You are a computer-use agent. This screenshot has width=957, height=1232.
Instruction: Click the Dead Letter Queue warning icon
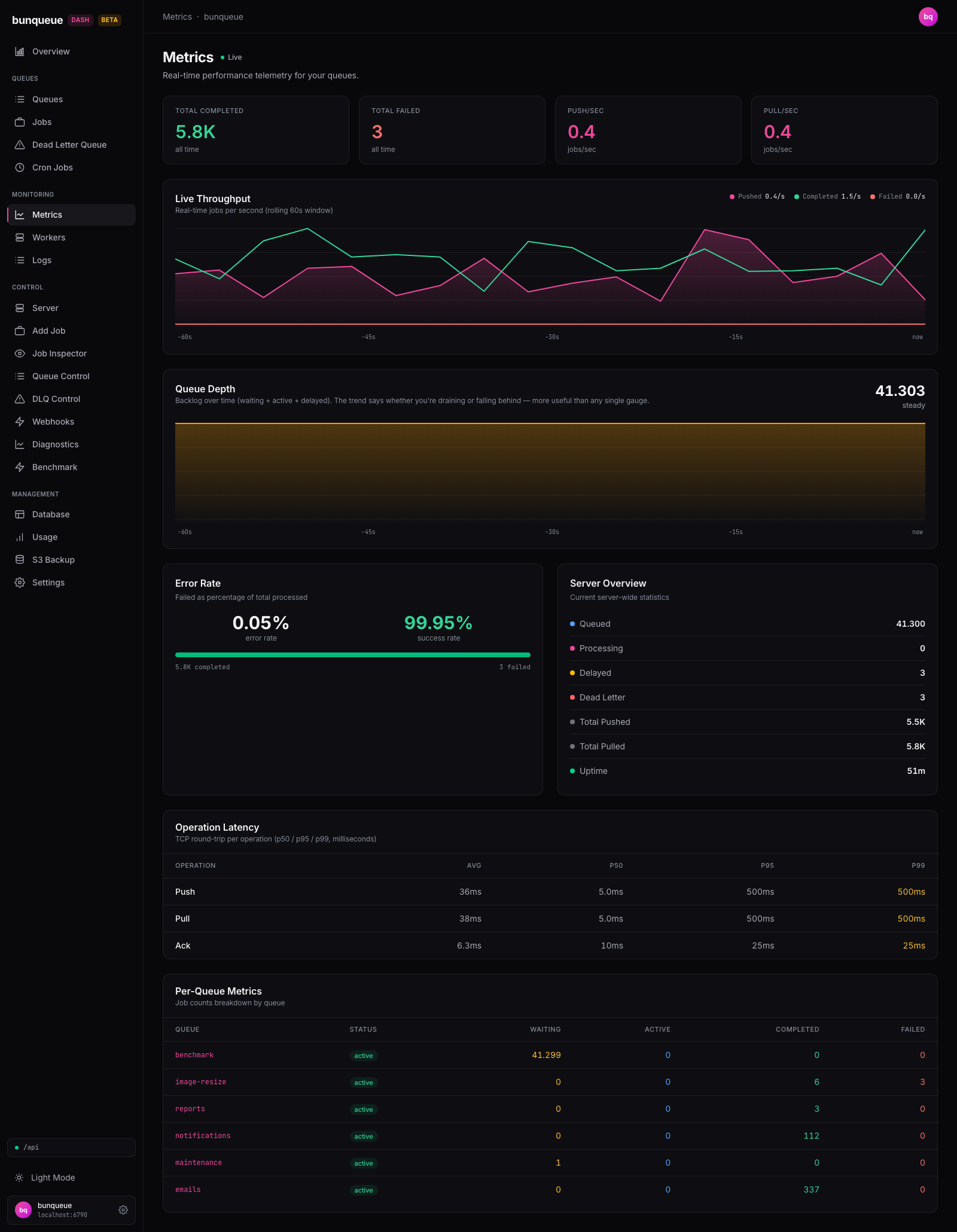click(20, 145)
